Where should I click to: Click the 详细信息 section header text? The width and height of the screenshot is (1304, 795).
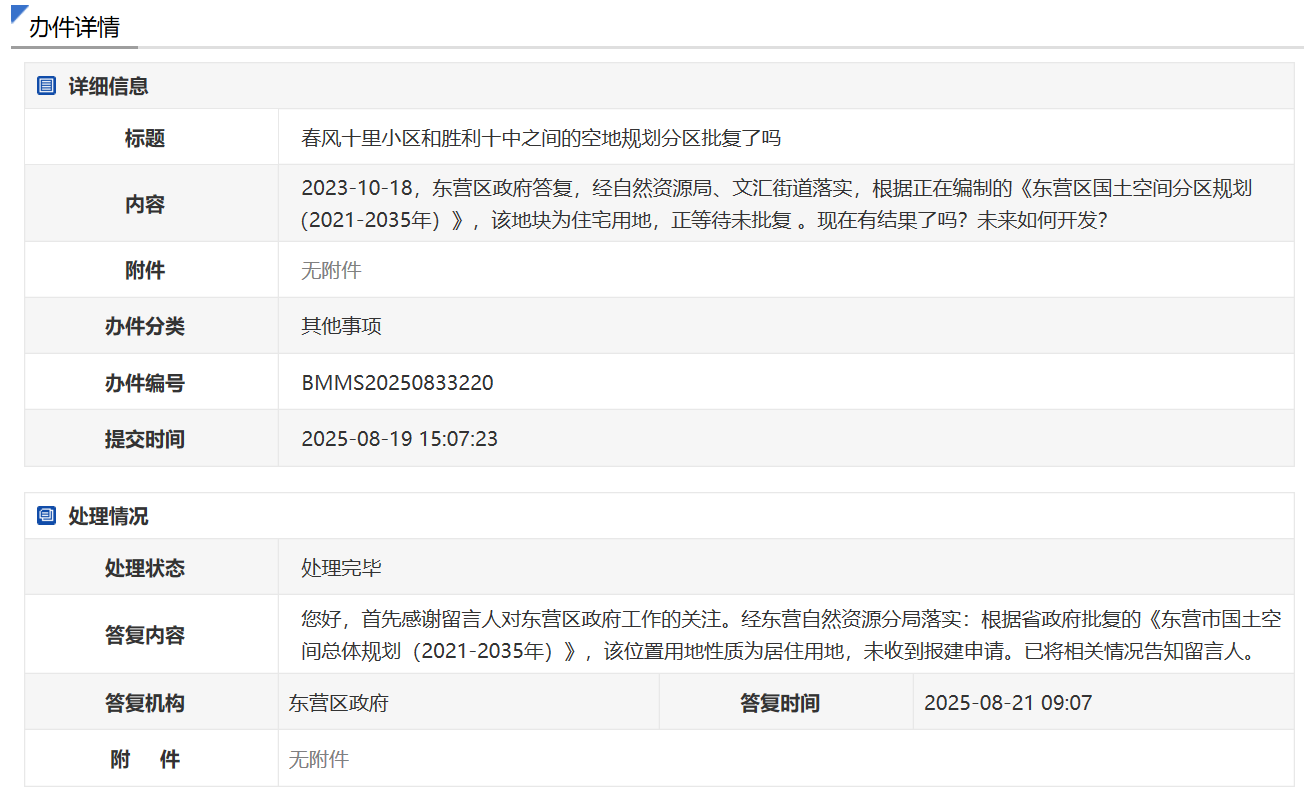tap(108, 86)
